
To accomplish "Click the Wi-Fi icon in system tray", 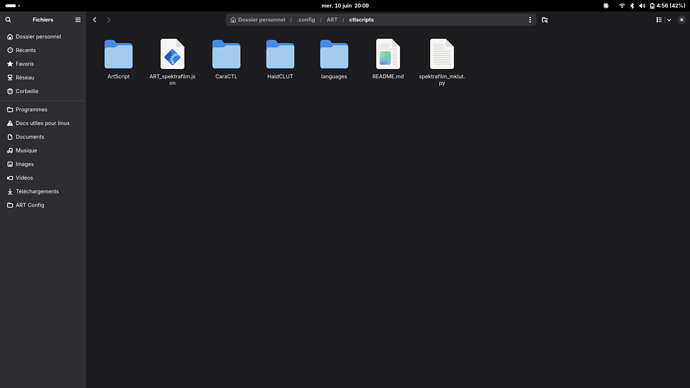I will [x=622, y=6].
